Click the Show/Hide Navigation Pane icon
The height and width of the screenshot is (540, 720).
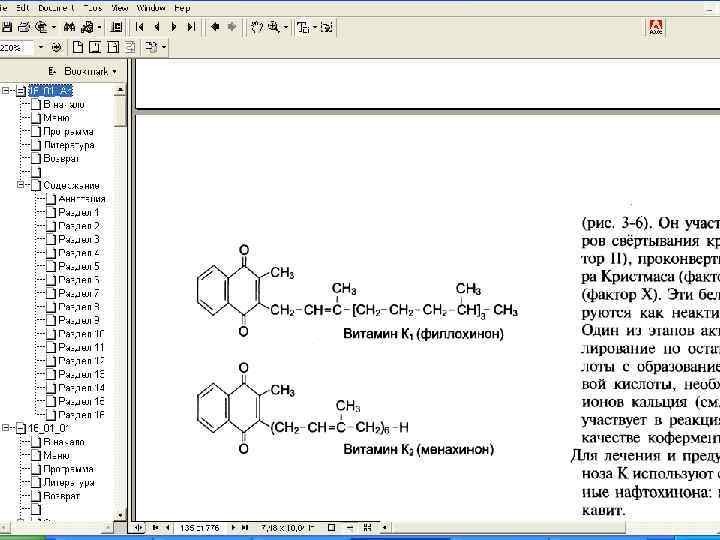pos(117,28)
